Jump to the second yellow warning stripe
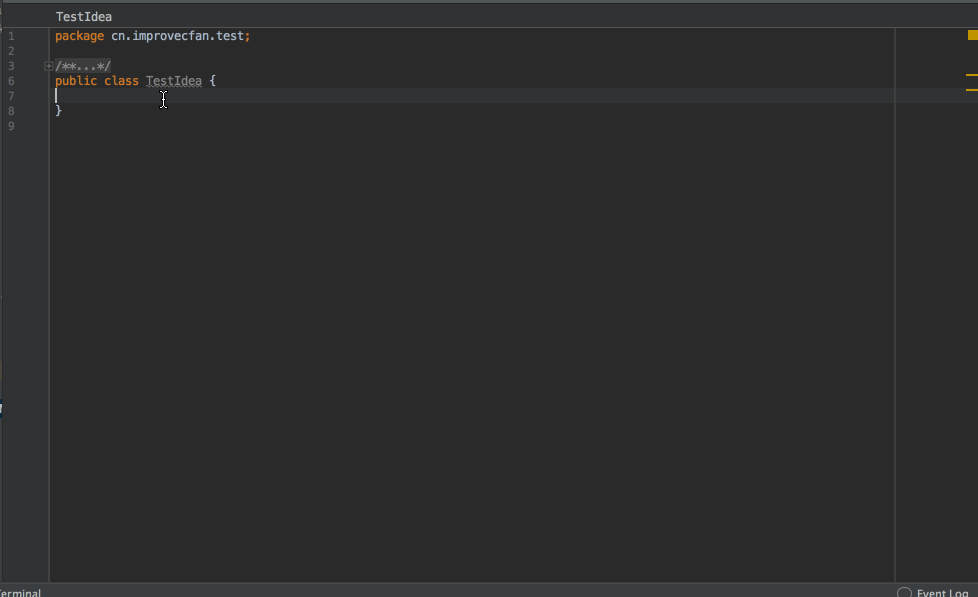978x597 pixels. click(971, 90)
